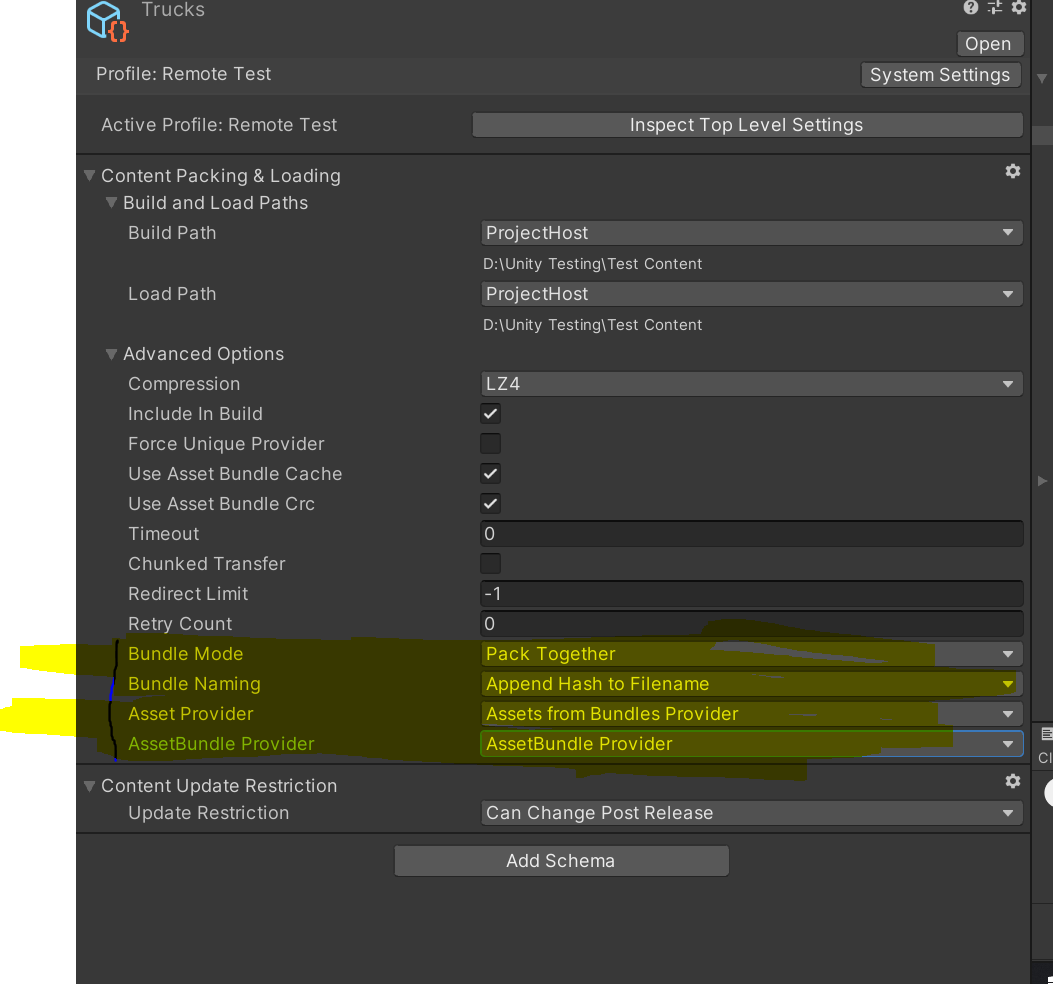Click the presets sliders icon top right

pyautogui.click(x=994, y=8)
